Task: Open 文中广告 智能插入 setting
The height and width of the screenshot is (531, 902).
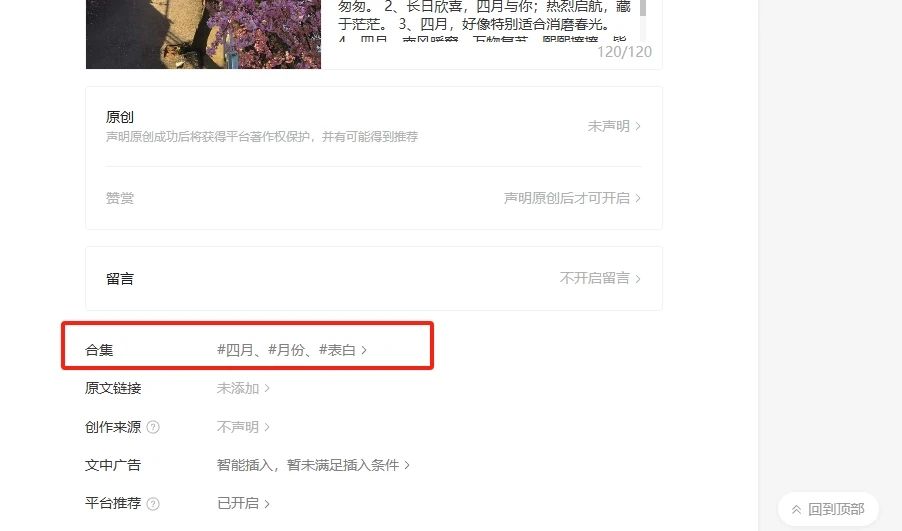Action: click(x=313, y=465)
